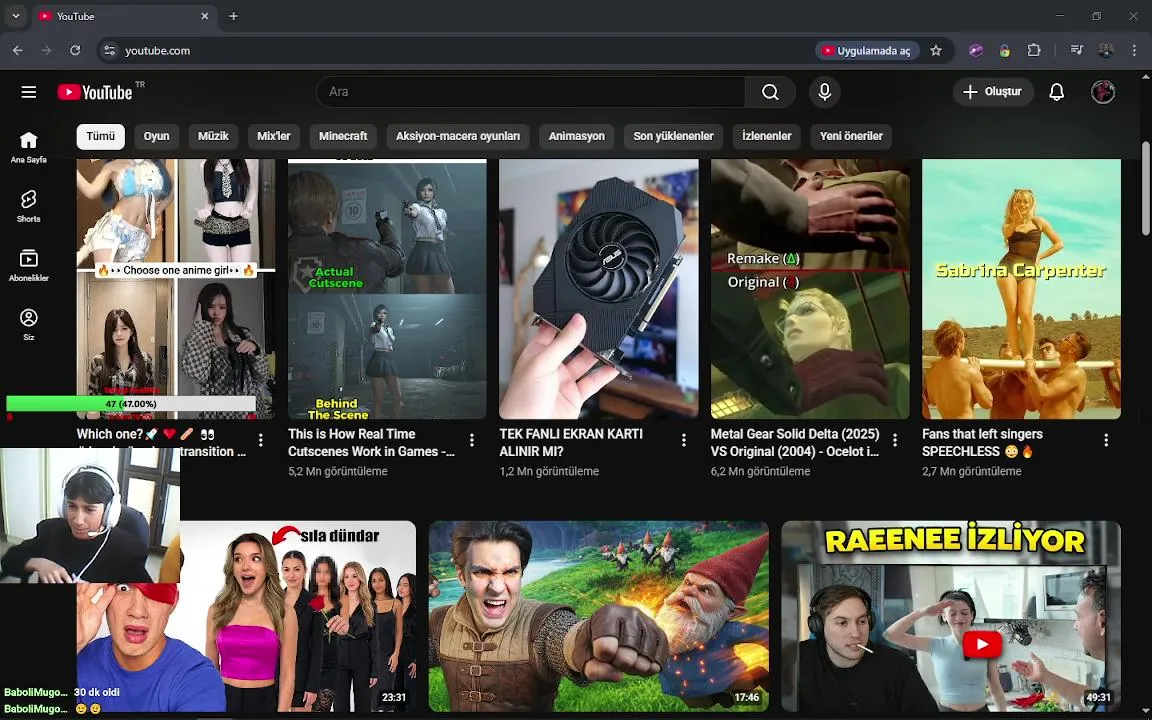This screenshot has width=1152, height=720.
Task: Select the Yeni öneriler chip
Action: [x=852, y=136]
